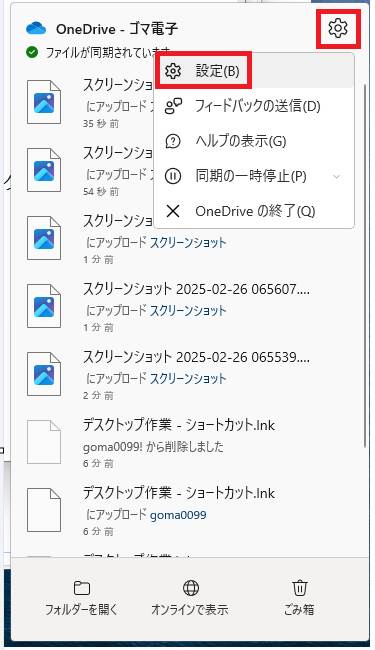Image resolution: width=375 pixels, height=650 pixels.
Task: Follow スクリーンショット folder link under 065607 file
Action: [x=188, y=310]
